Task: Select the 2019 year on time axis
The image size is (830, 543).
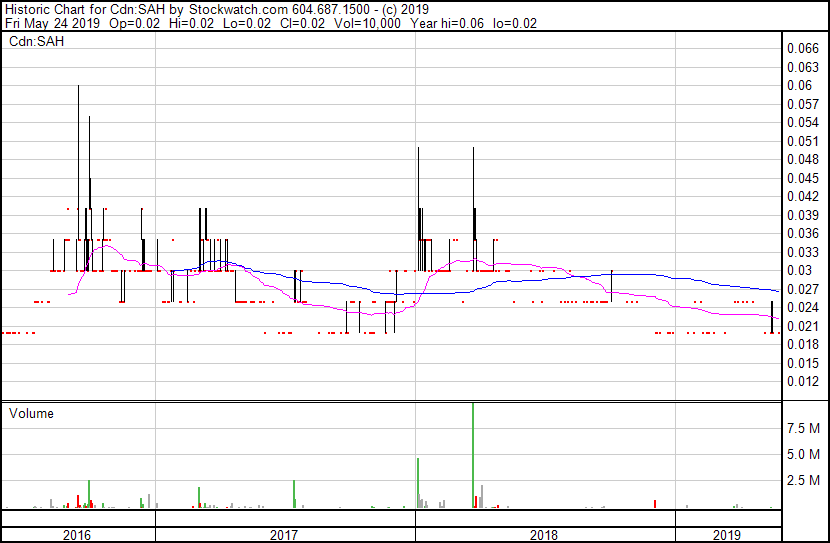Action: tap(726, 535)
